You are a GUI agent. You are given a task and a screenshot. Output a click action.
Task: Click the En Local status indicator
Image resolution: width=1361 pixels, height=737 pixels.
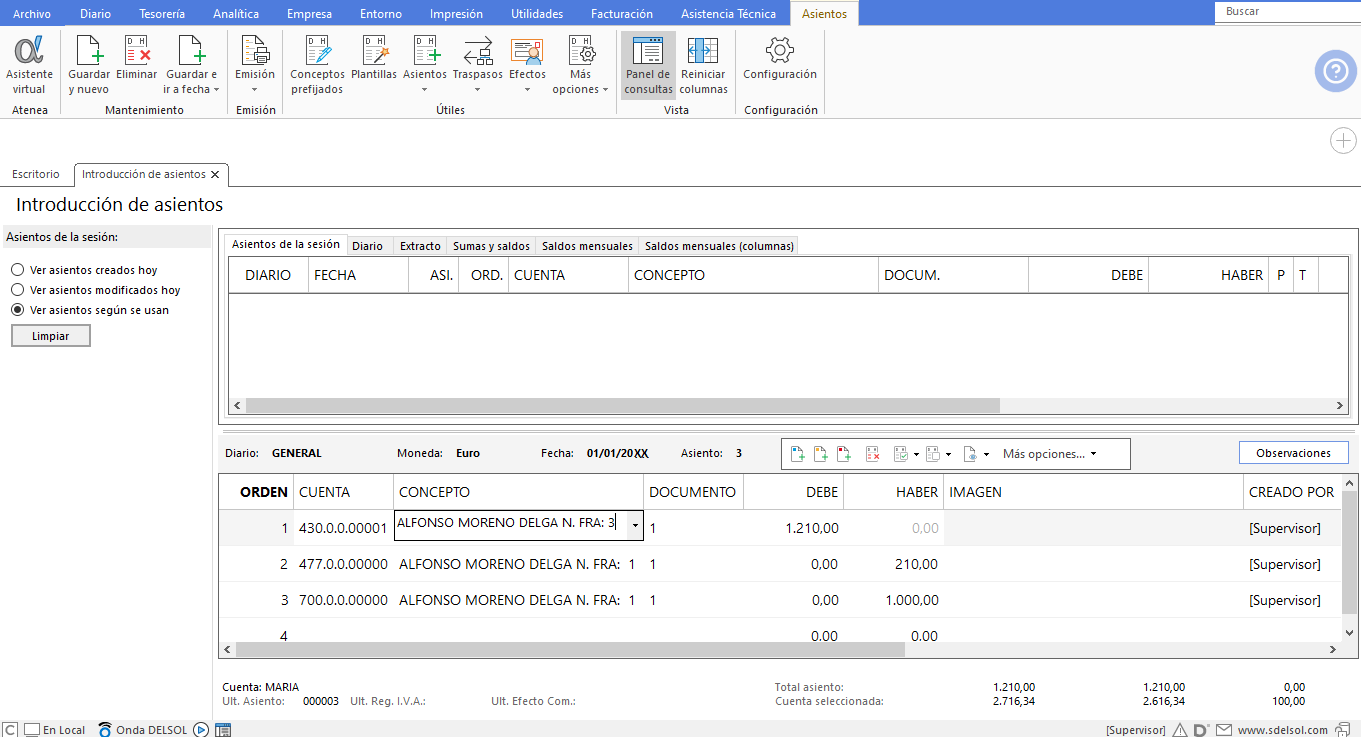[x=55, y=730]
